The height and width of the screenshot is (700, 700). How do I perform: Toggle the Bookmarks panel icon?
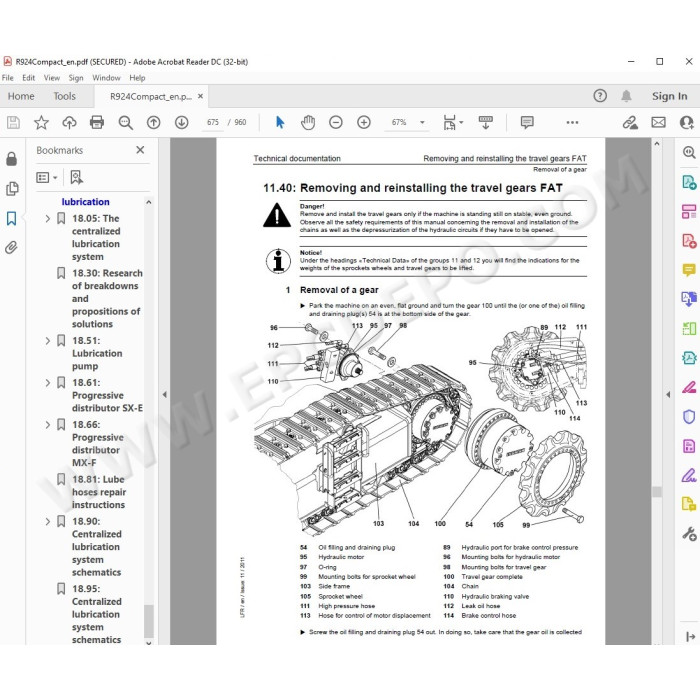[12, 218]
